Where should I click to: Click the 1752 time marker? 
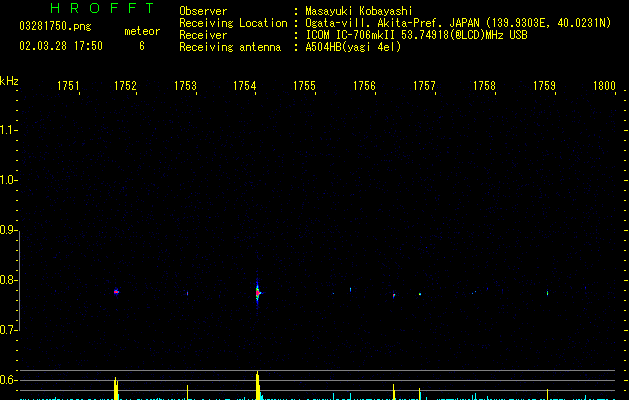(125, 86)
